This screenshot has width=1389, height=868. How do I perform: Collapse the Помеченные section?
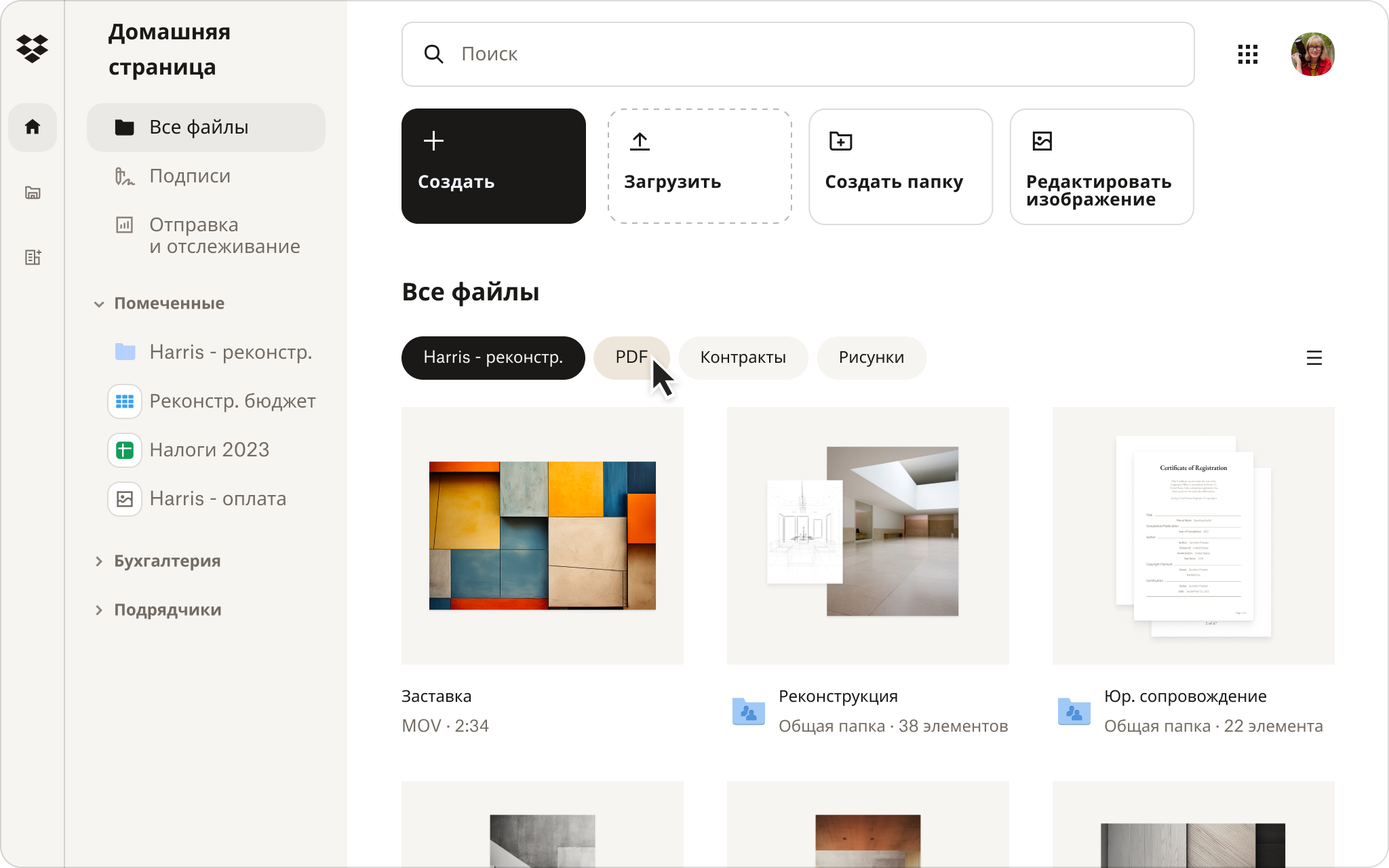(99, 304)
